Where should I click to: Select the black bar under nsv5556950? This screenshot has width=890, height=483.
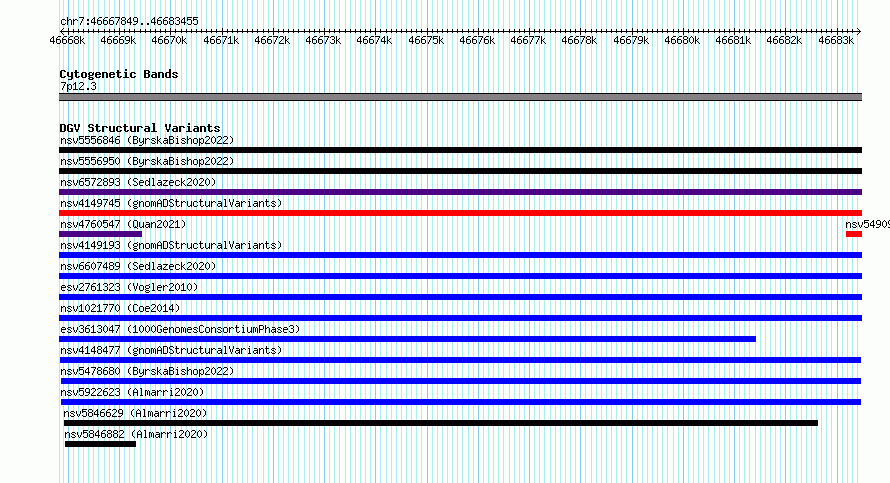(460, 171)
